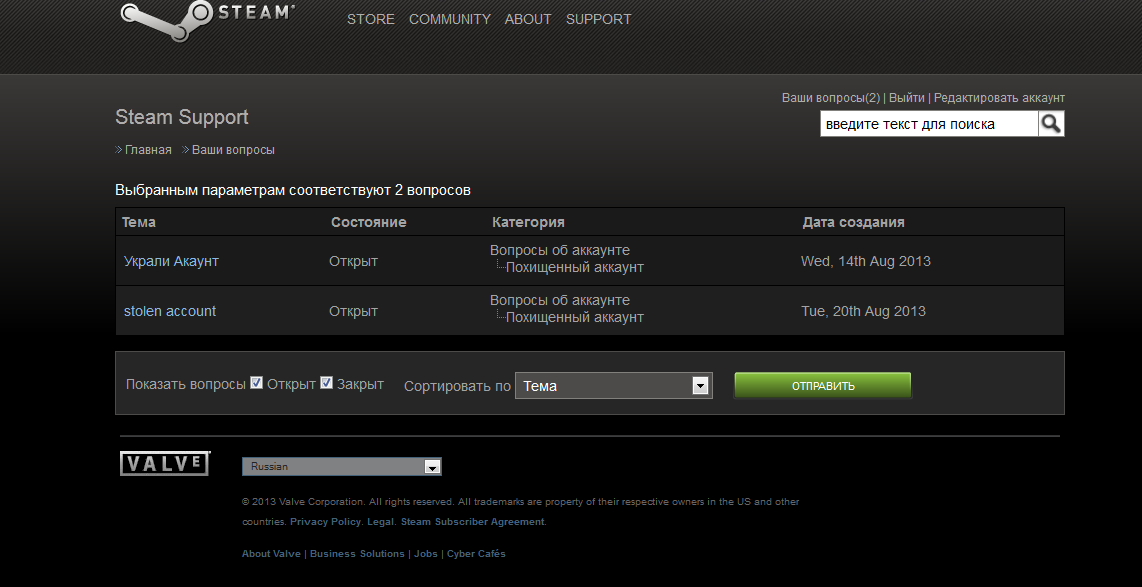1142x587 pixels.
Task: Click Открыт status of stolen account row
Action: click(x=353, y=311)
